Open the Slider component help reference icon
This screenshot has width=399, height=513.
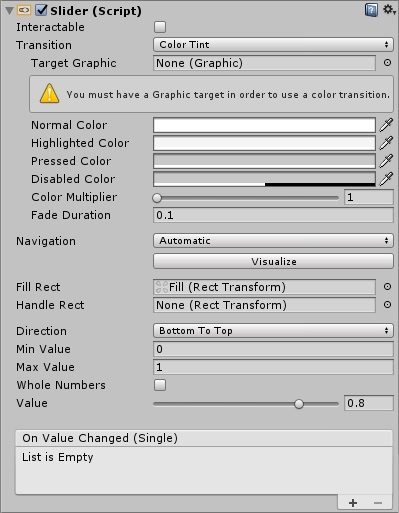[x=371, y=10]
